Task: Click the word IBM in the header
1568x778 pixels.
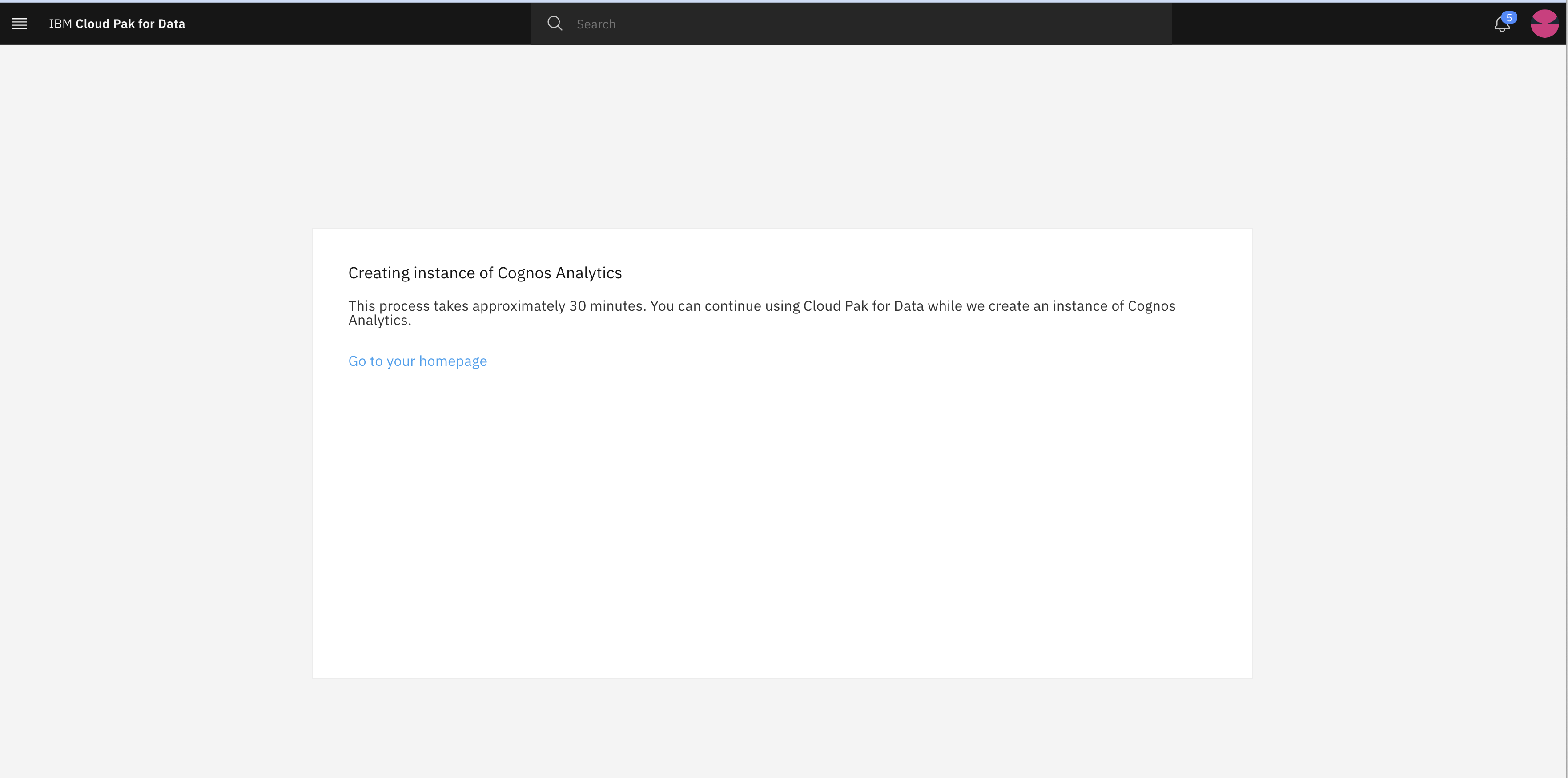Action: tap(60, 24)
